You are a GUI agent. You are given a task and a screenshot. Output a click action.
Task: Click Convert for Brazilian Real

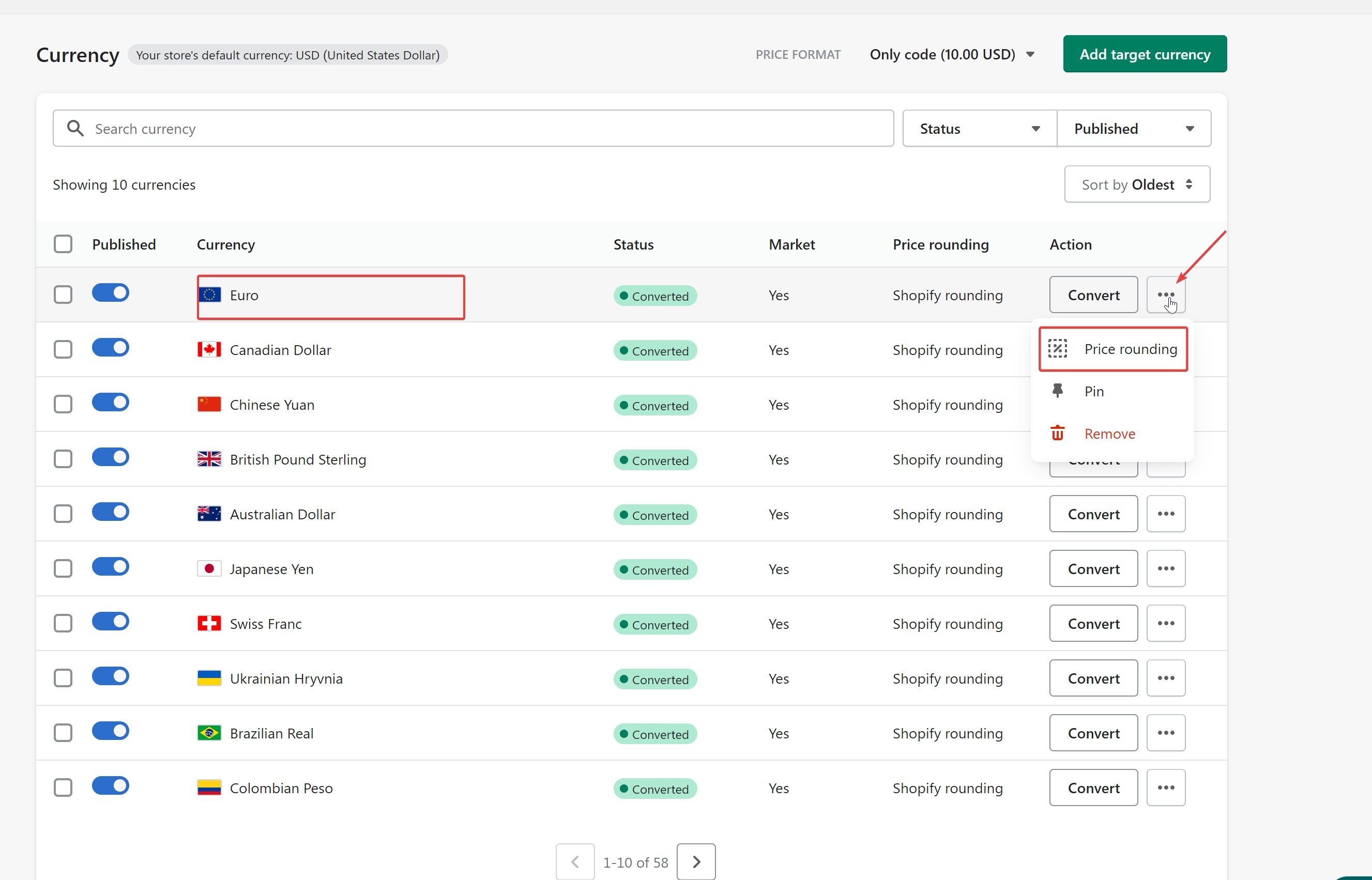tap(1093, 733)
